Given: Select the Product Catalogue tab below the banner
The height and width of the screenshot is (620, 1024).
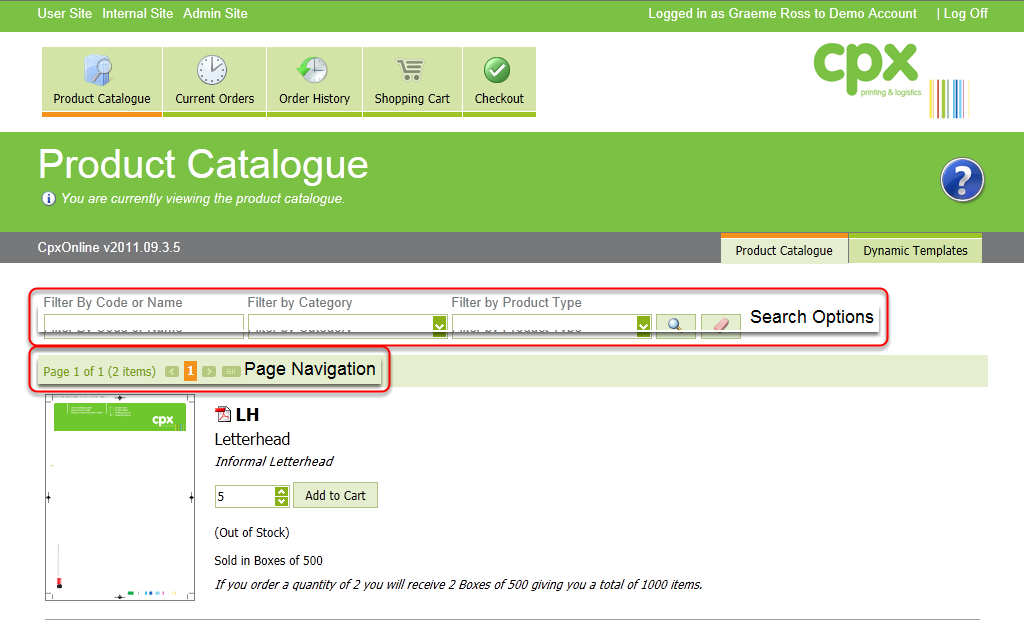Looking at the screenshot, I should tap(784, 250).
